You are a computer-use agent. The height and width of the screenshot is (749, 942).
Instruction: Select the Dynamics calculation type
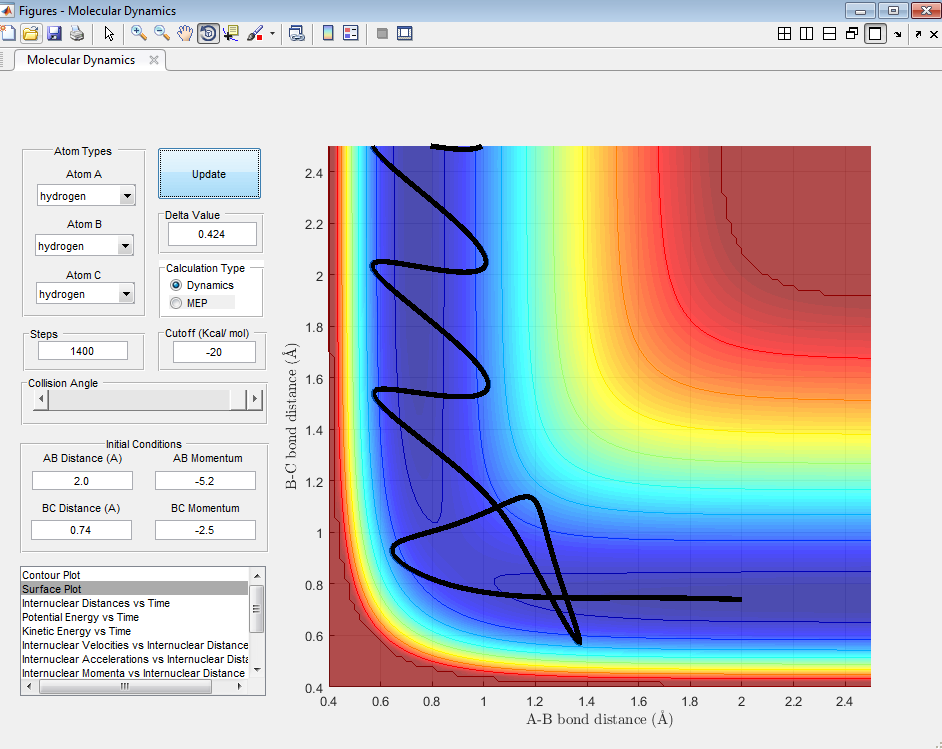point(177,285)
